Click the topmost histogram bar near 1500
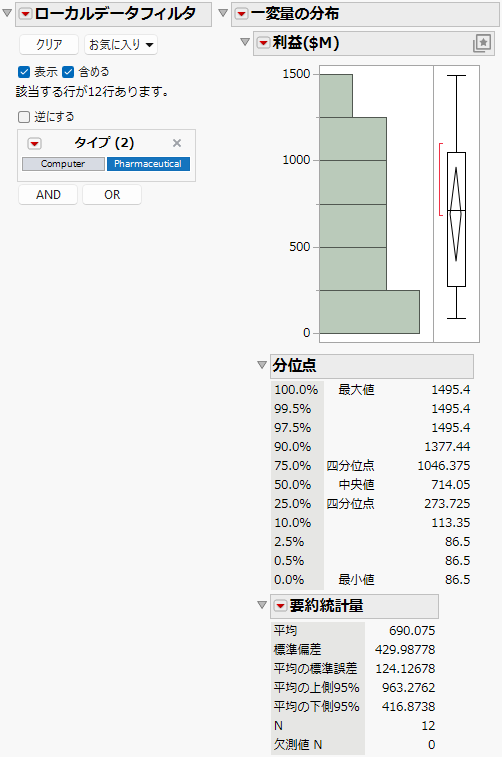This screenshot has width=502, height=757. 336,96
